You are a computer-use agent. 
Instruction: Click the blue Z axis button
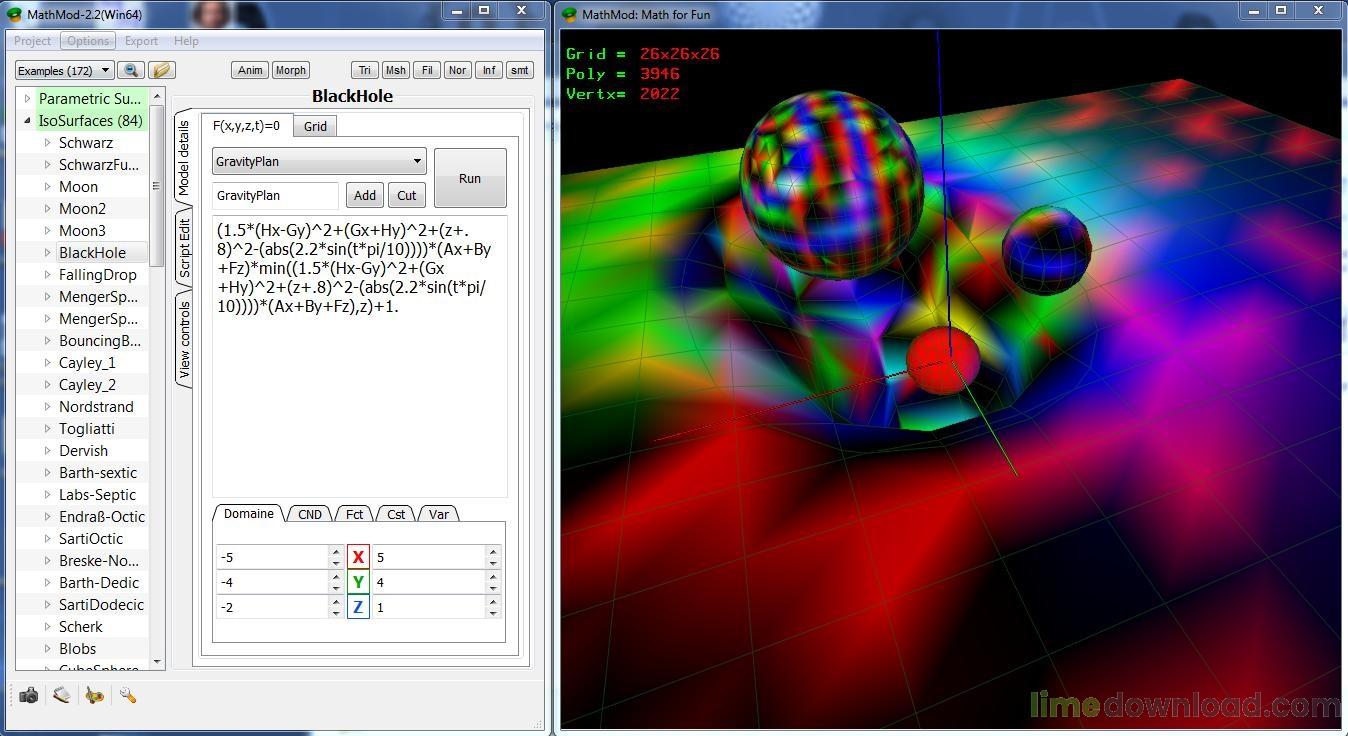click(358, 607)
